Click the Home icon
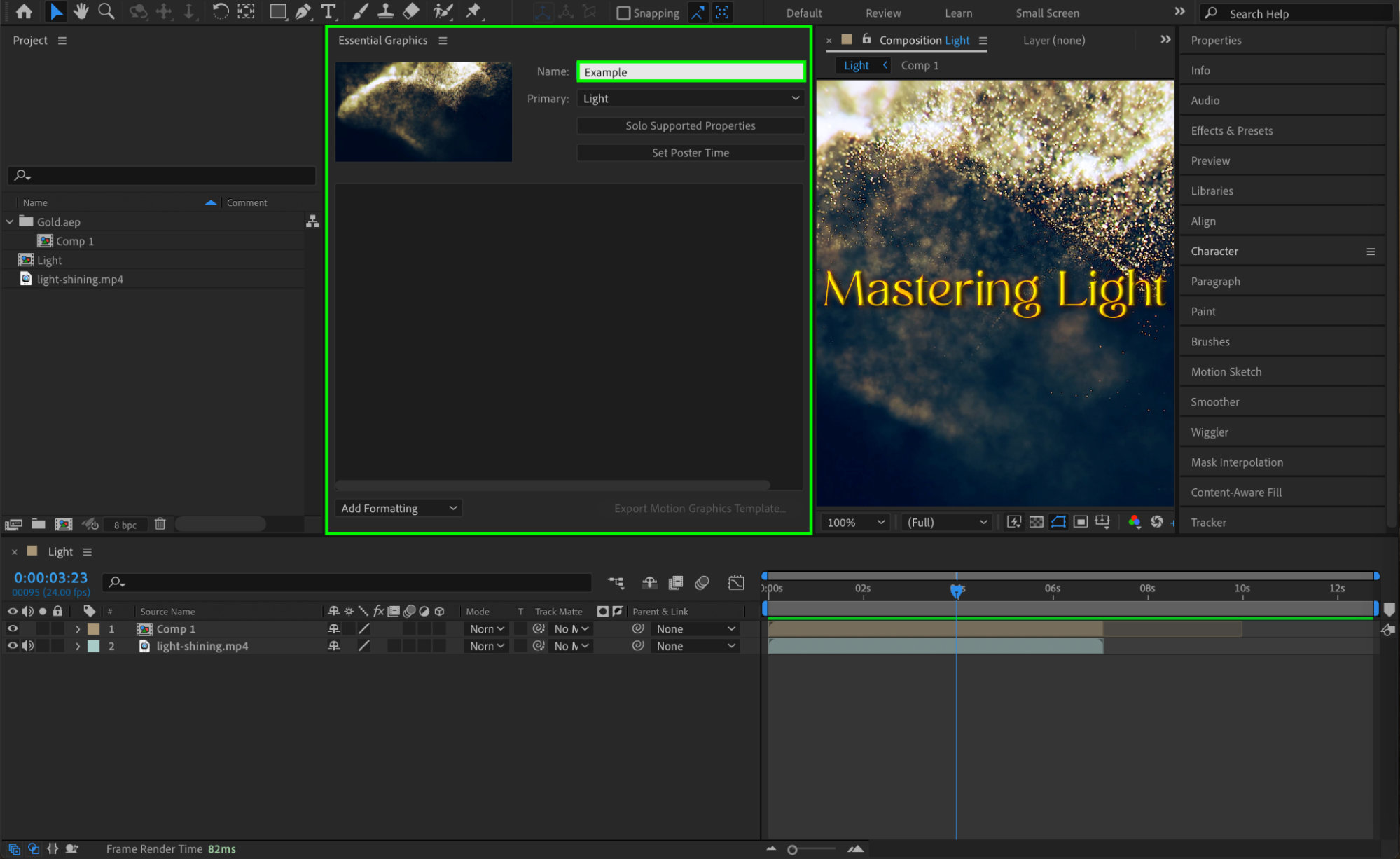This screenshot has height=859, width=1400. (x=24, y=11)
